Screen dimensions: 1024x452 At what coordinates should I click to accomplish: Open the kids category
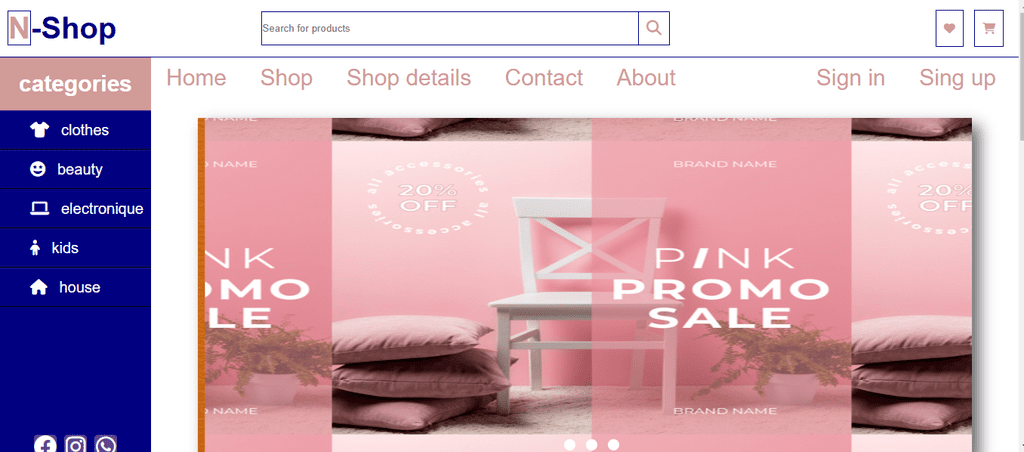75,248
